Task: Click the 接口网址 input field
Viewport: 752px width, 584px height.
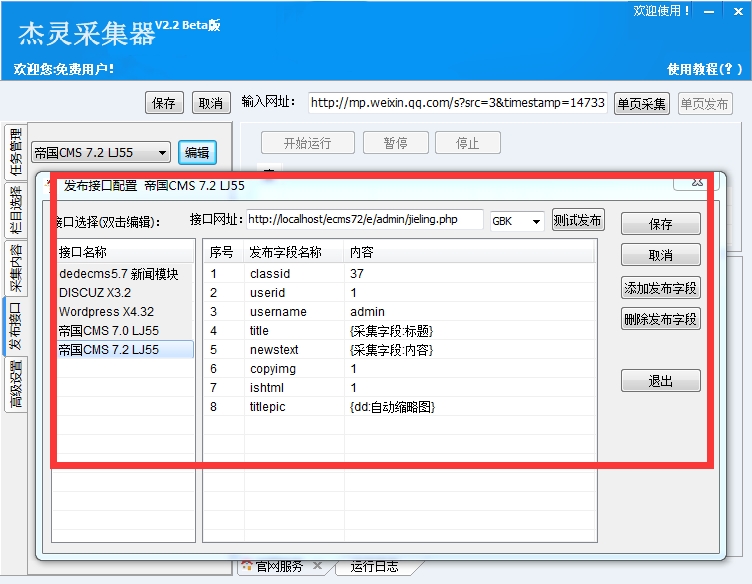Action: click(x=364, y=220)
